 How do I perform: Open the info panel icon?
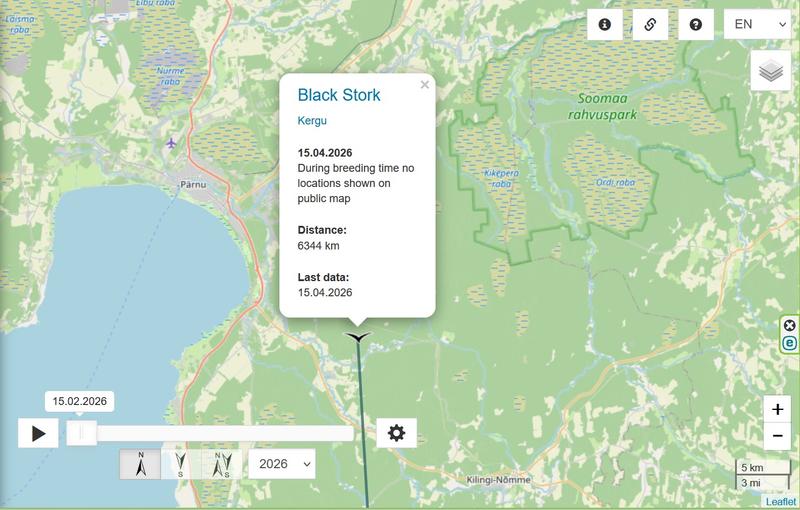605,24
